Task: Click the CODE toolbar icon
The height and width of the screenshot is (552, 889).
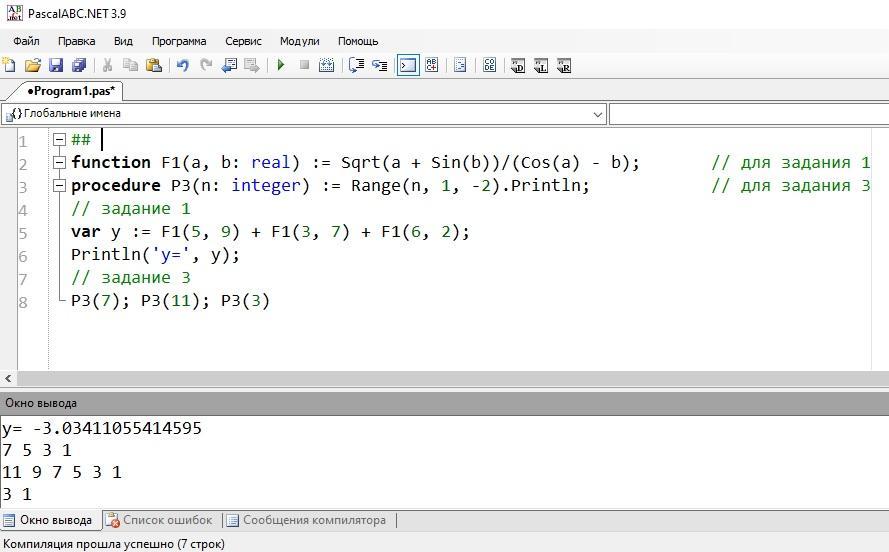Action: click(x=489, y=65)
